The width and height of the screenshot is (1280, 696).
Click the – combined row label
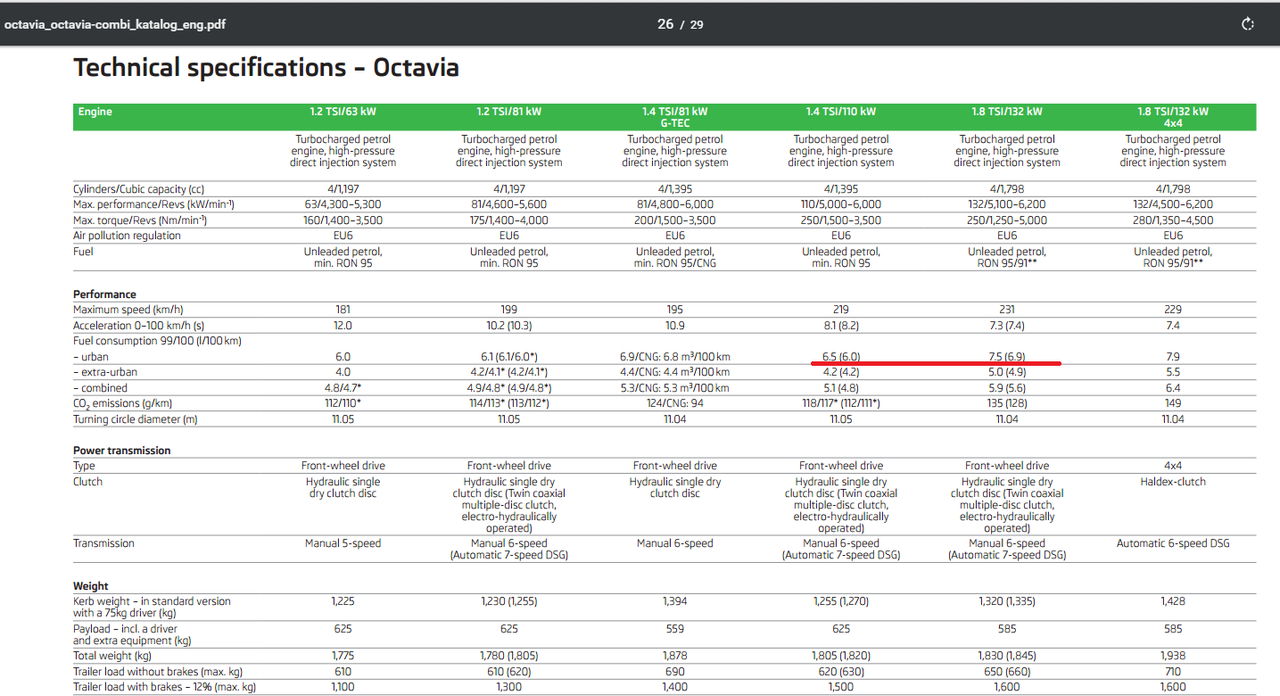click(100, 388)
